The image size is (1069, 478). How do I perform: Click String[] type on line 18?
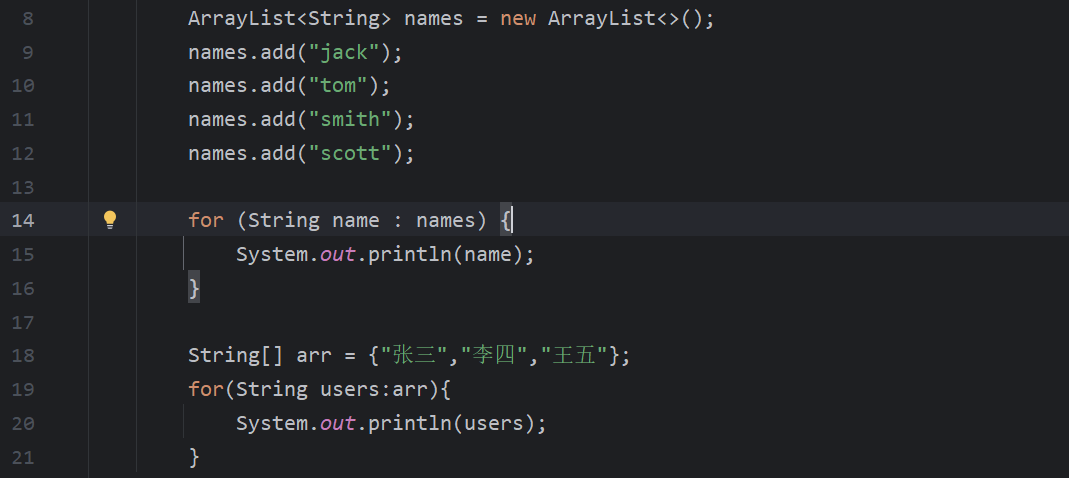pos(236,355)
